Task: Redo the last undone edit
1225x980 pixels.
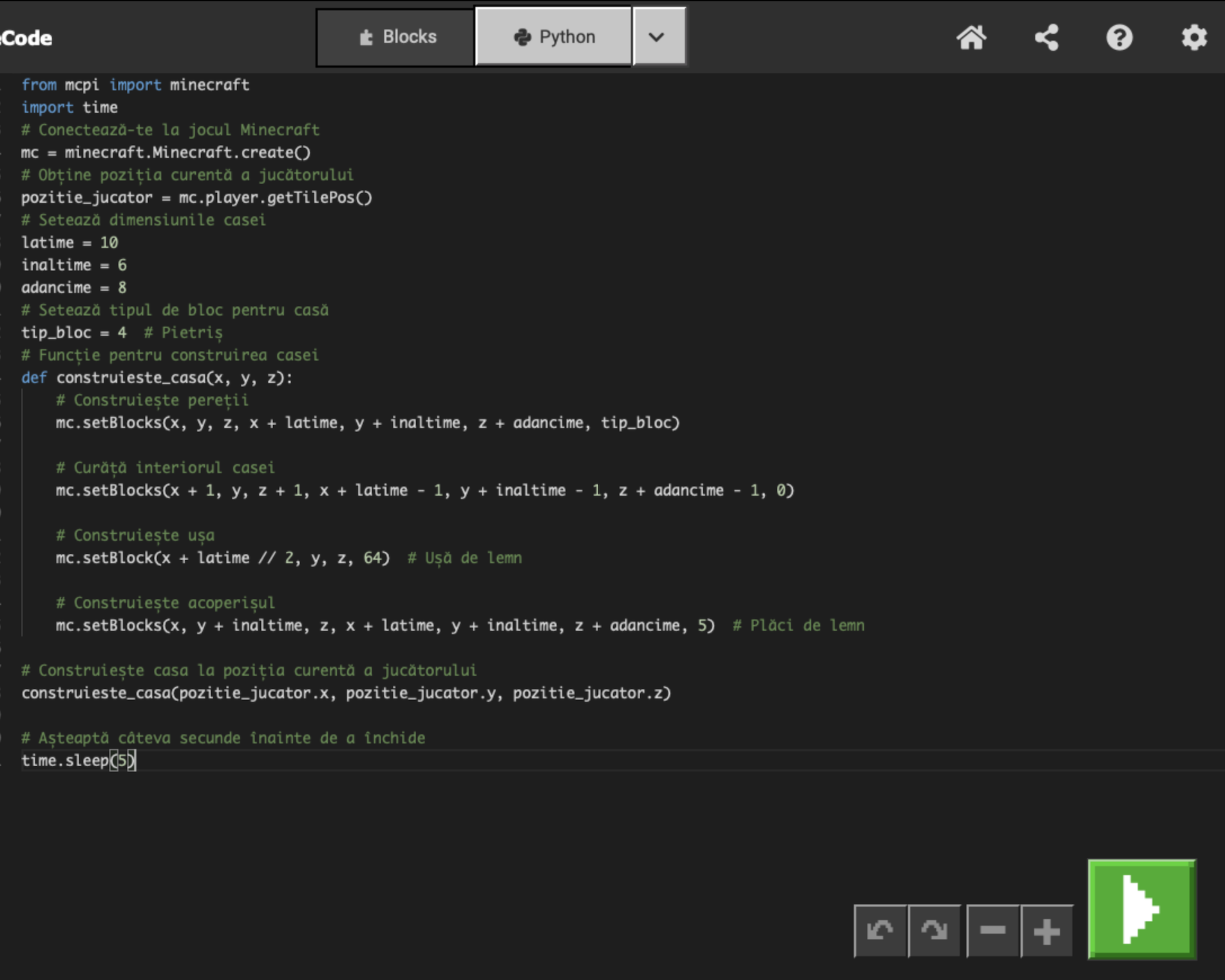Action: 934,930
